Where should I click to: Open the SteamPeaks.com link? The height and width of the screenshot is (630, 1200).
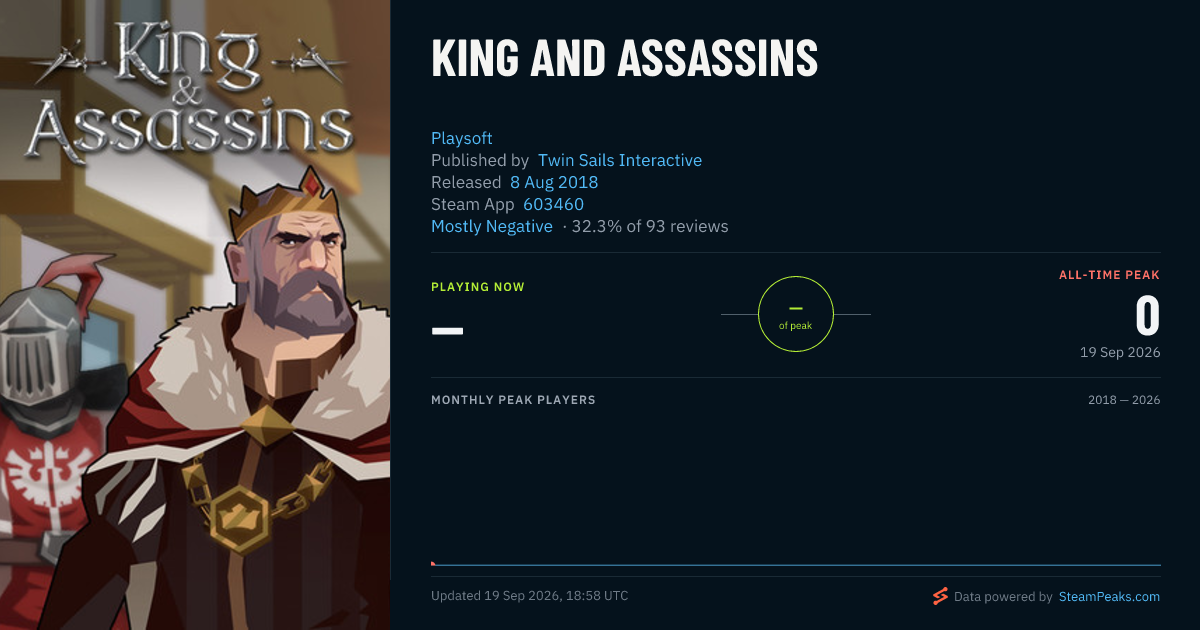click(x=1108, y=596)
